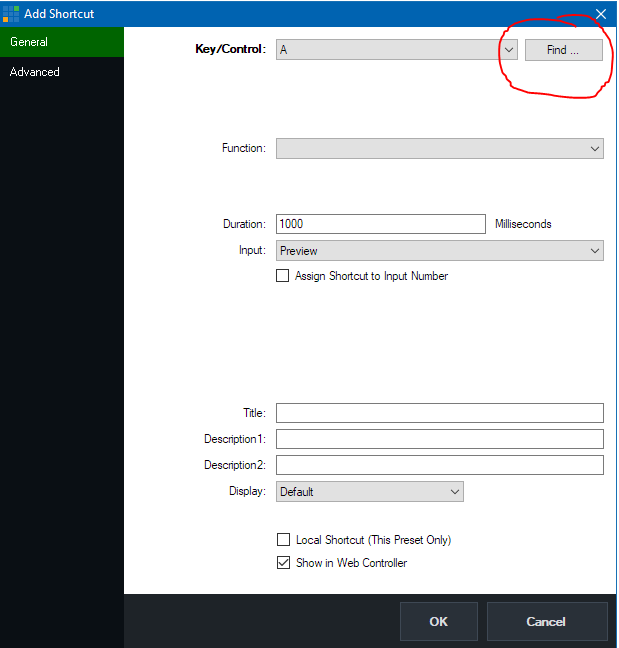Expand the Input dropdown set to Preview
Image resolution: width=619 pixels, height=648 pixels.
439,251
